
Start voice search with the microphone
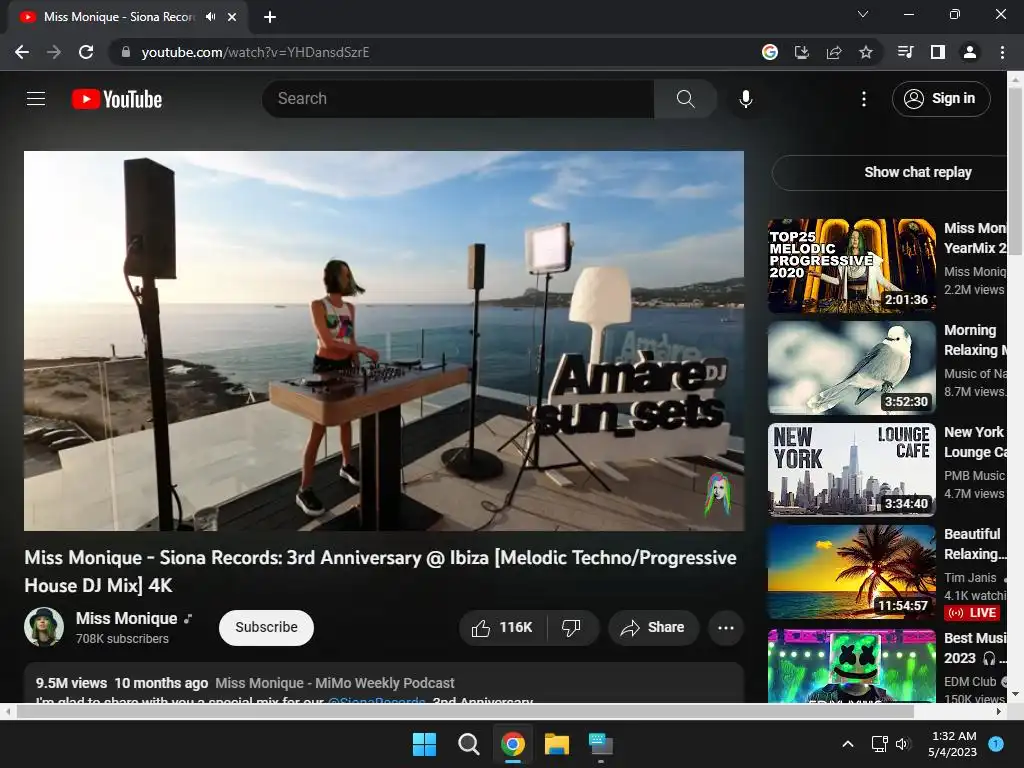pos(746,99)
